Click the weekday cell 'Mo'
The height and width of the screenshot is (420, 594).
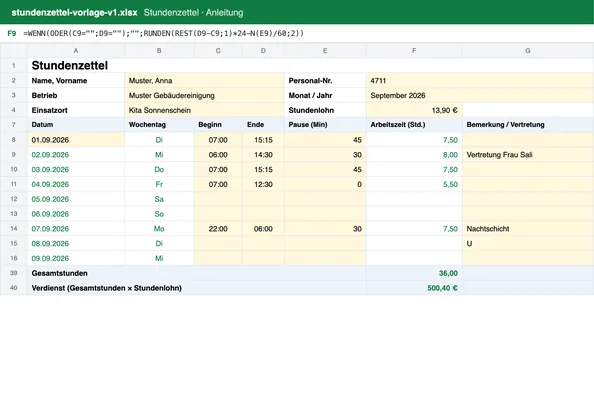[159, 229]
